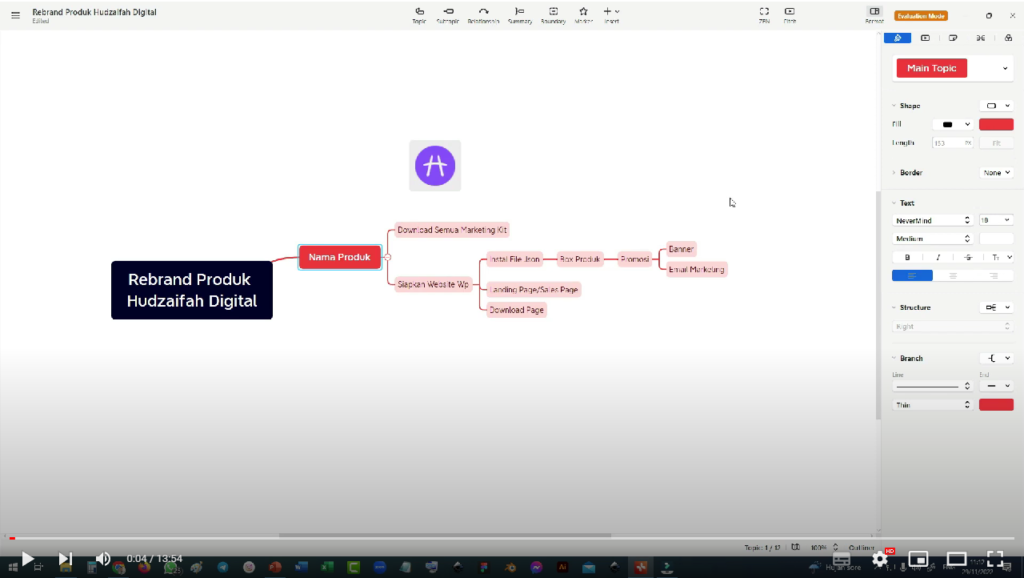Click the Evaluation Mode button
Image resolution: width=1024 pixels, height=578 pixels.
921,16
